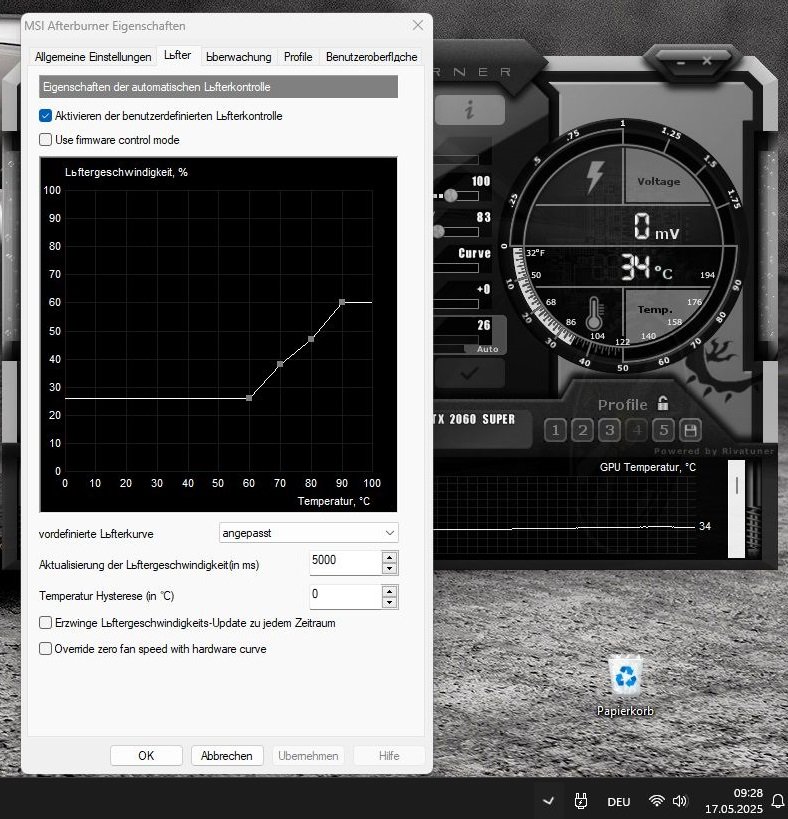Enable Override zero fan speed checkbox

pyautogui.click(x=45, y=649)
